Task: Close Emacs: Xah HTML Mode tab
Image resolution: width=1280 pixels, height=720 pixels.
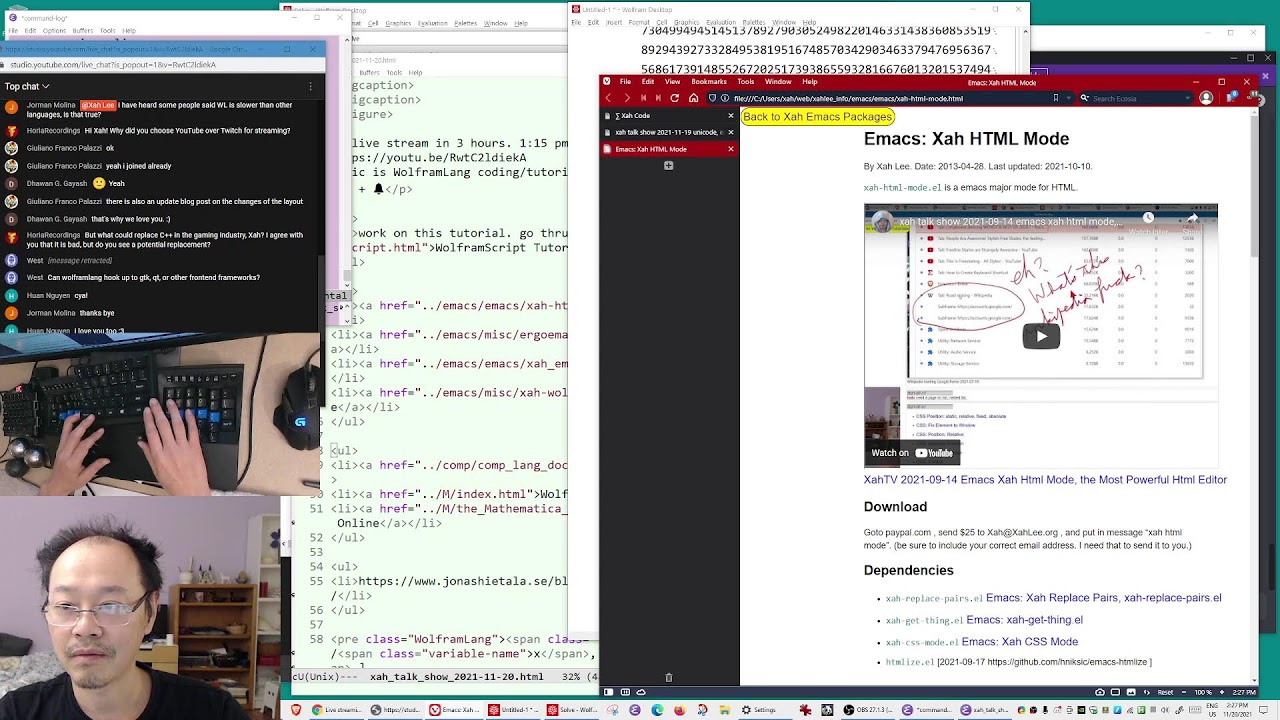Action: coord(731,149)
